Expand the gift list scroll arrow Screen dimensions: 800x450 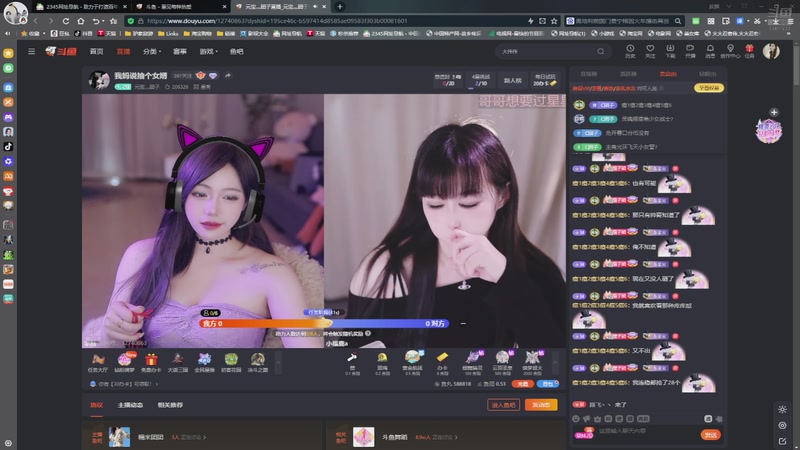click(x=555, y=363)
